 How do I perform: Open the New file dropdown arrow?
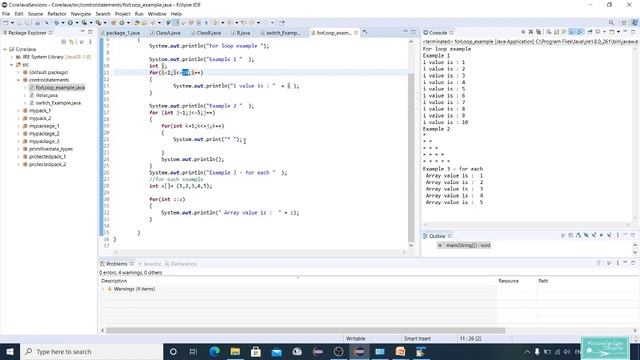point(12,23)
